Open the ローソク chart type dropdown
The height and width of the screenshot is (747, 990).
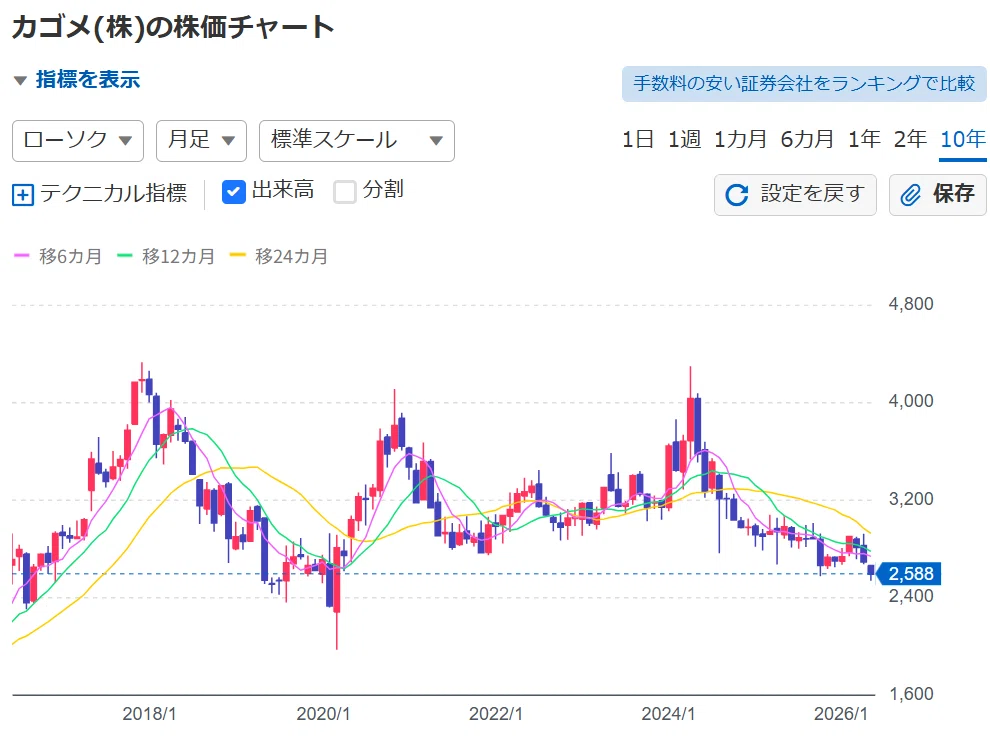(78, 140)
